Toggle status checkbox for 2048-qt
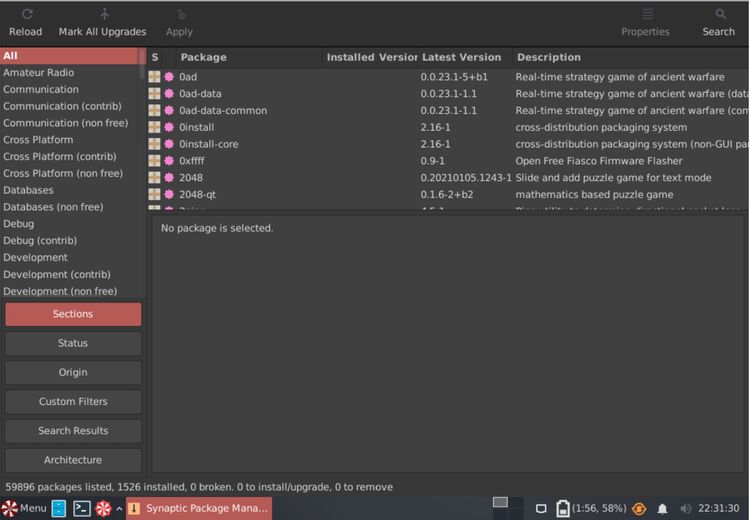 (x=154, y=194)
